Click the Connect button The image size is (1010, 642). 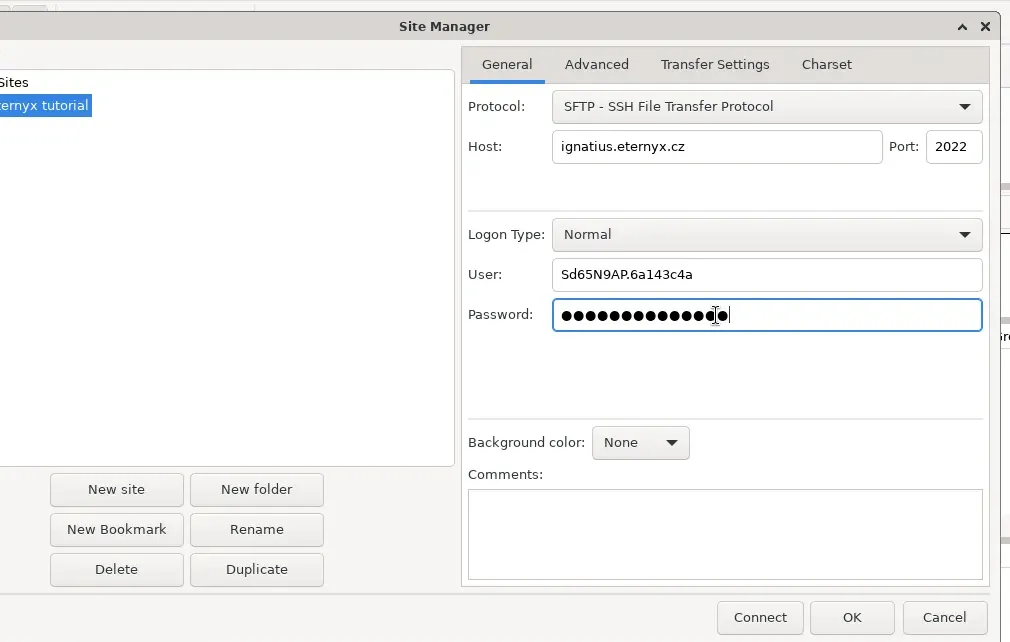760,618
